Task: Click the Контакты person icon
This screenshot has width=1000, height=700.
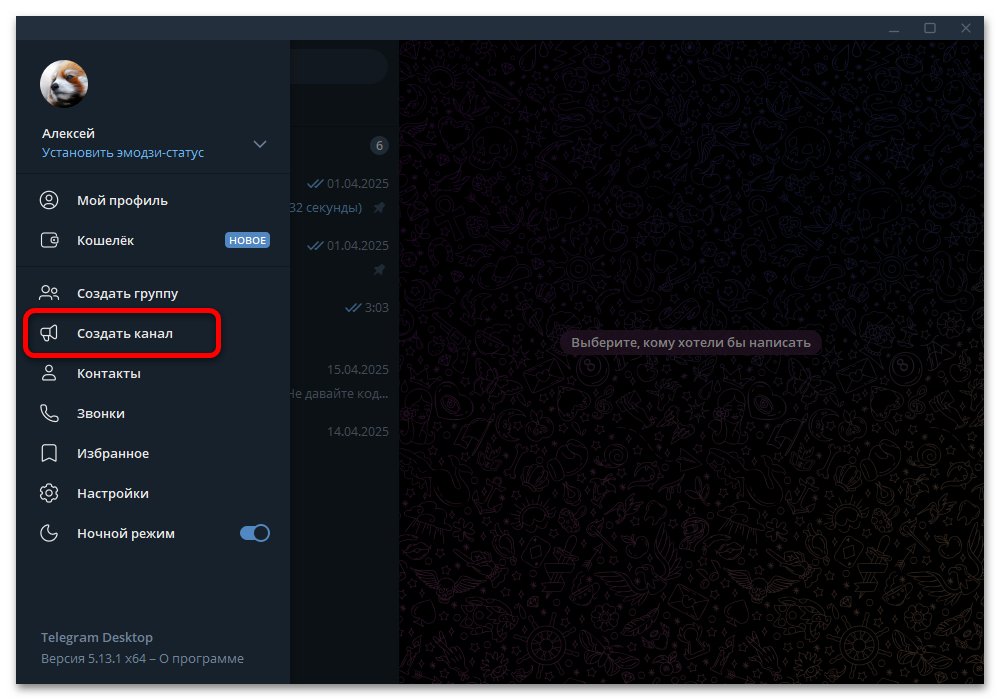Action: (x=49, y=374)
